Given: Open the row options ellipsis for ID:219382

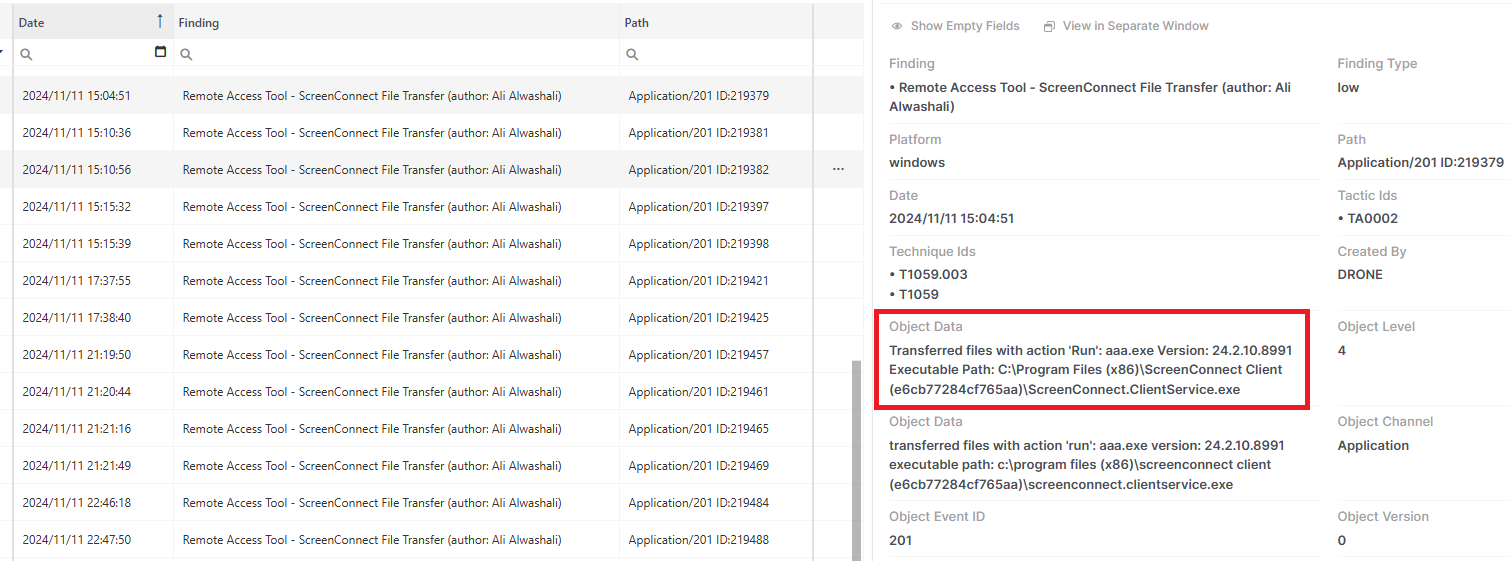Looking at the screenshot, I should 838,170.
